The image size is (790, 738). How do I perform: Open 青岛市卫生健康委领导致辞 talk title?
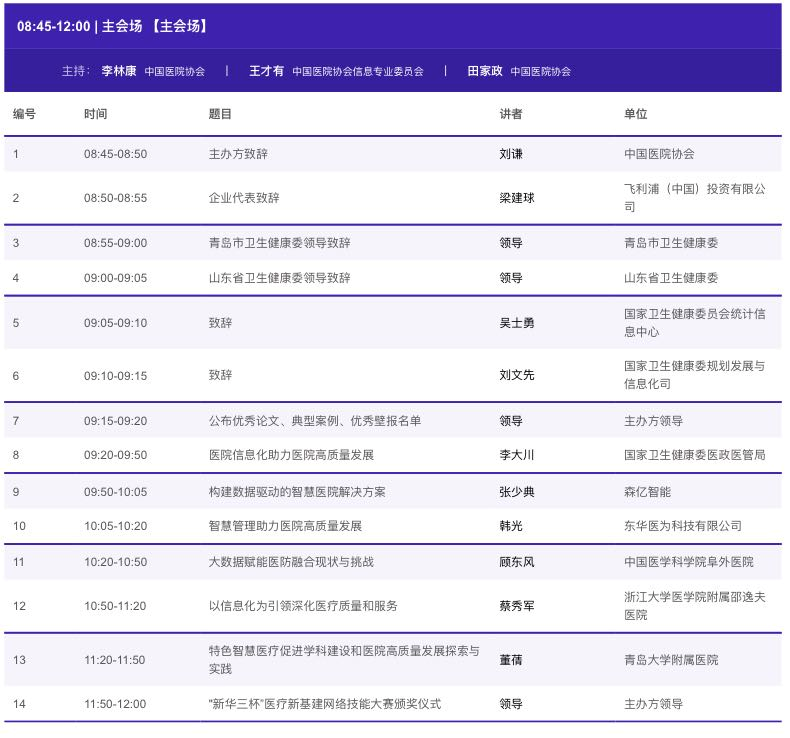pos(279,243)
